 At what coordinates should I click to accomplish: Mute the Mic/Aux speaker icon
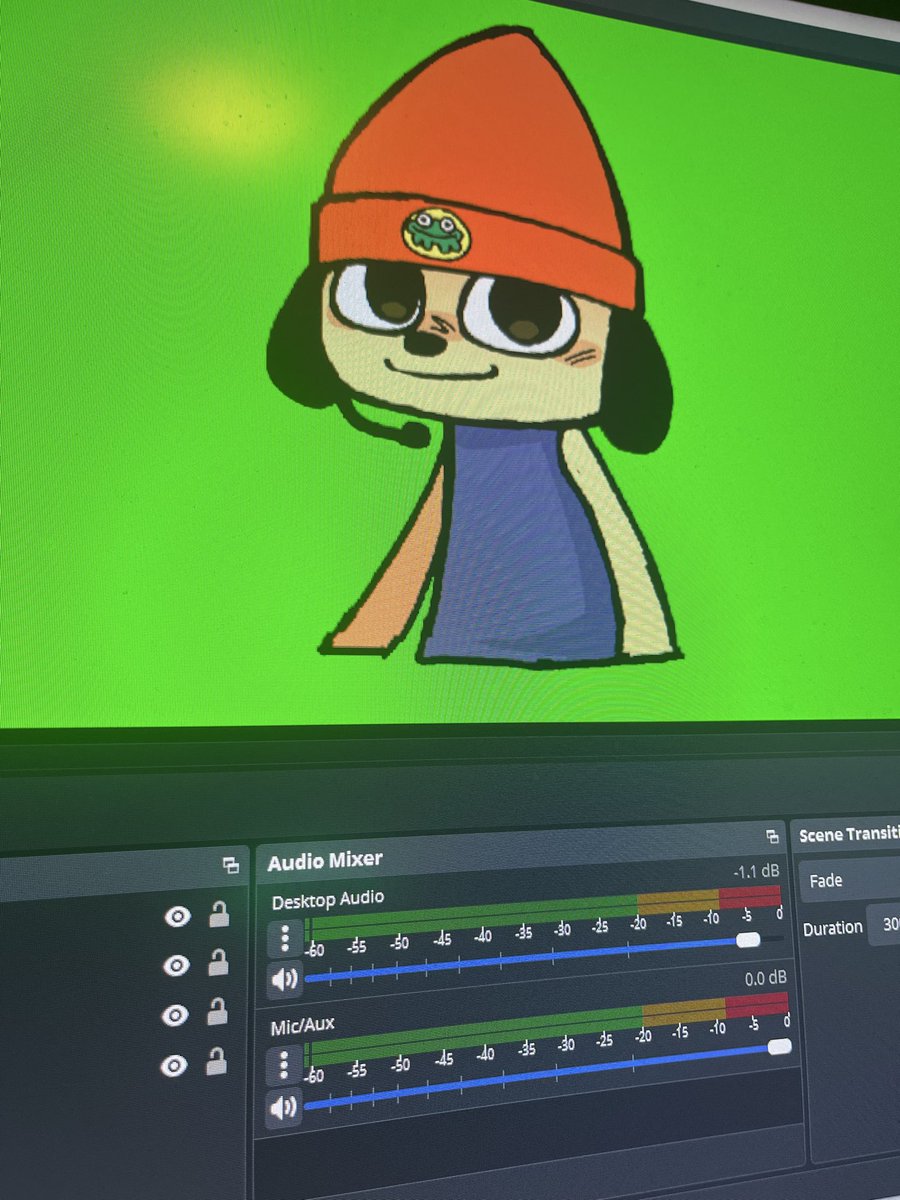point(284,1108)
